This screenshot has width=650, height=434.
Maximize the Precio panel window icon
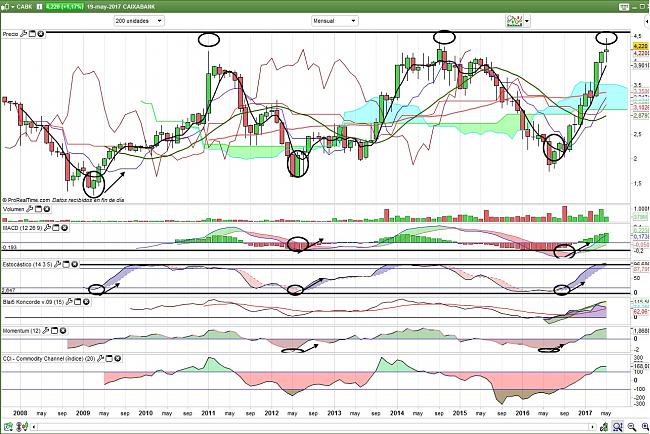[x=32, y=34]
